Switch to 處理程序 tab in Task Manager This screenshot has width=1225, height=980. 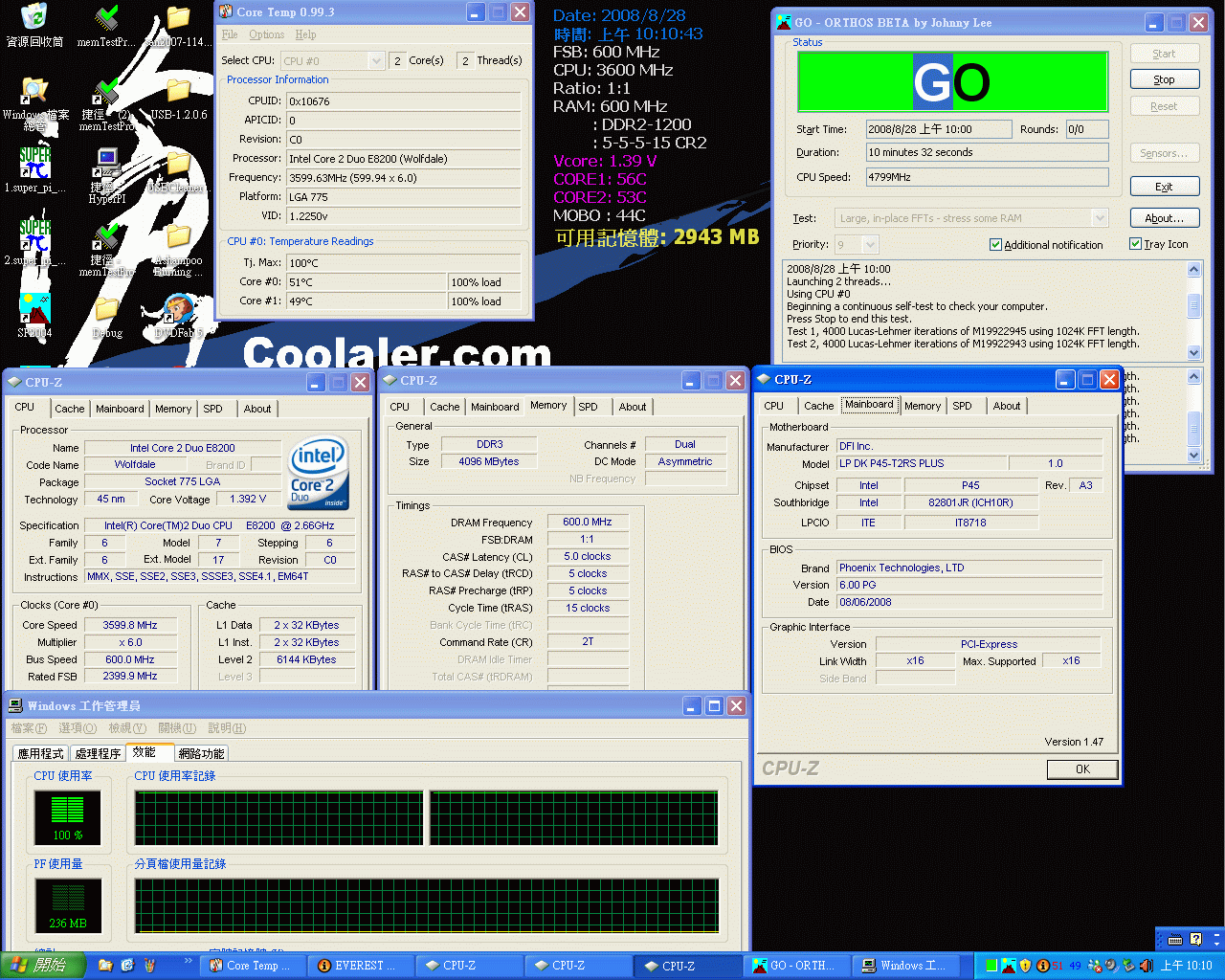(x=98, y=754)
